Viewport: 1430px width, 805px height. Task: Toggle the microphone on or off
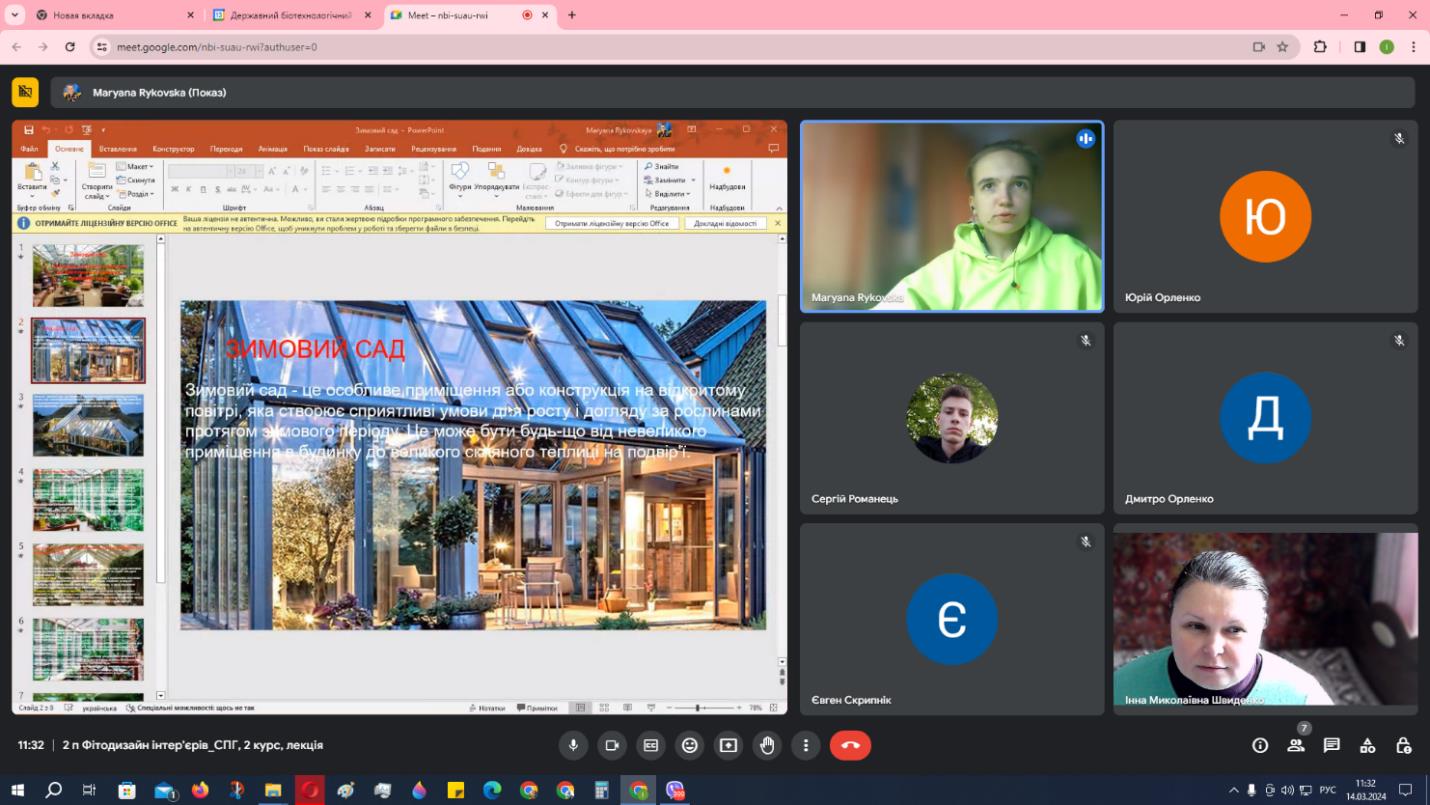[x=573, y=745]
